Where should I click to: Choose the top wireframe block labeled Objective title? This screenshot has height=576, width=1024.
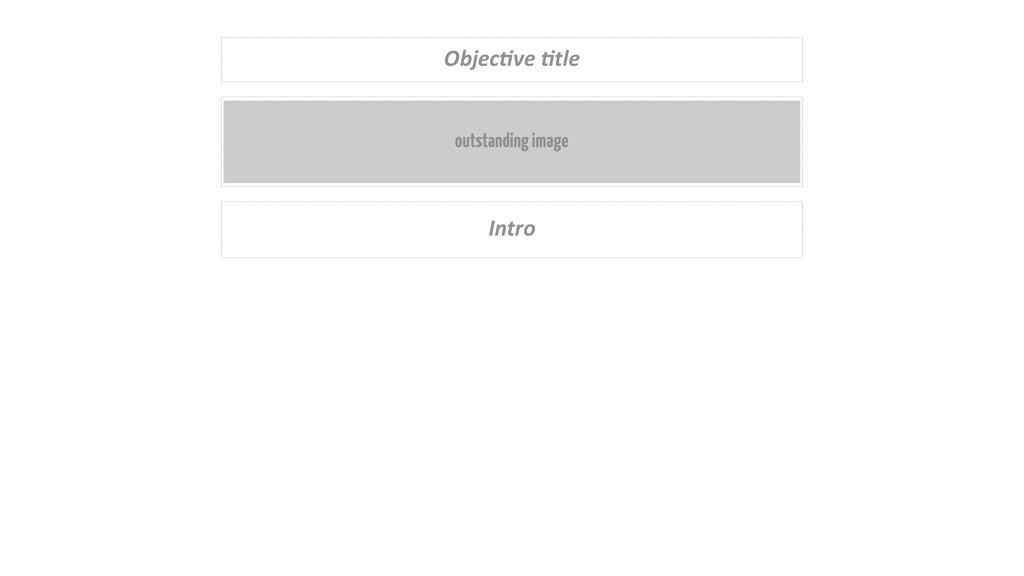click(x=511, y=59)
